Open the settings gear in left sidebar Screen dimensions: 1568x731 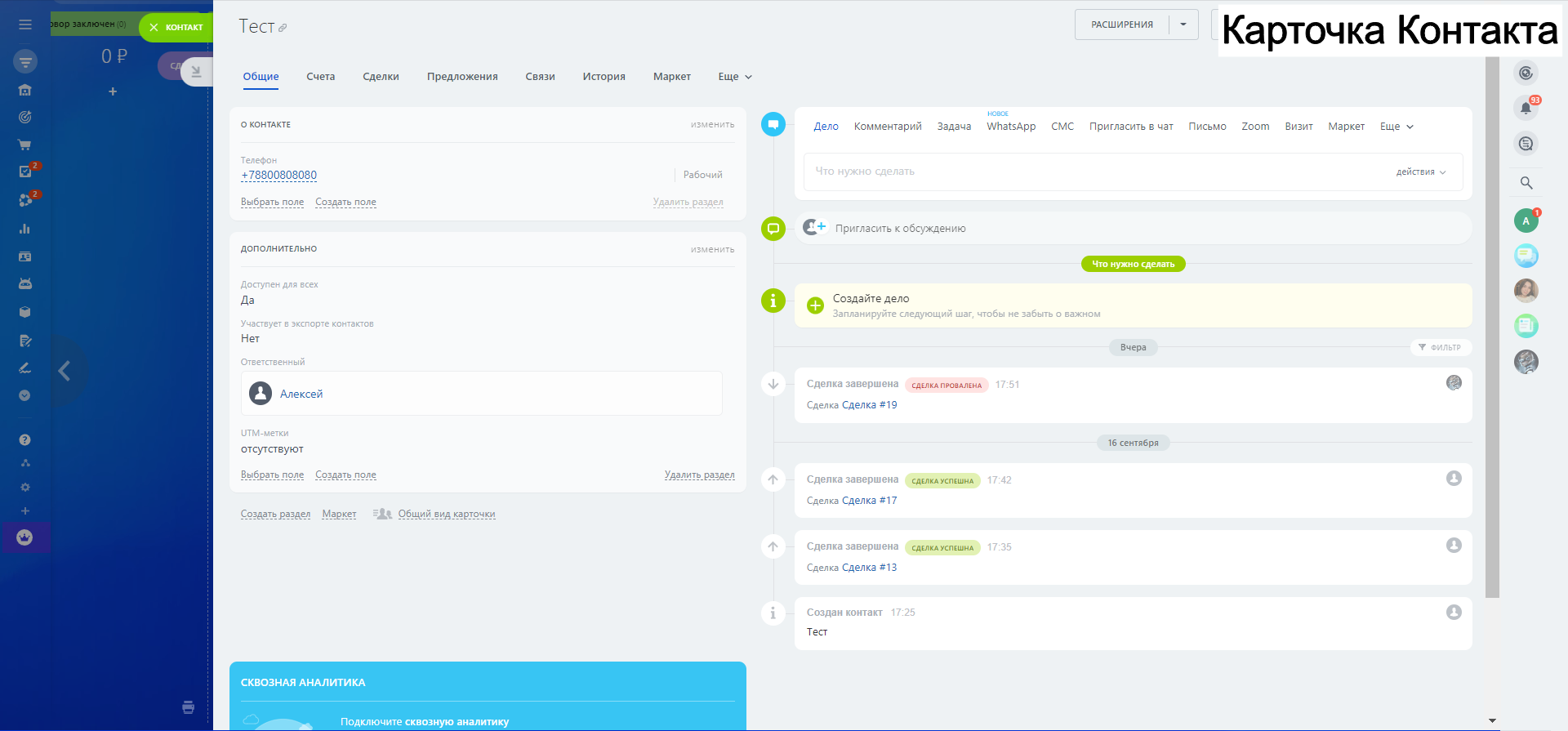click(25, 488)
